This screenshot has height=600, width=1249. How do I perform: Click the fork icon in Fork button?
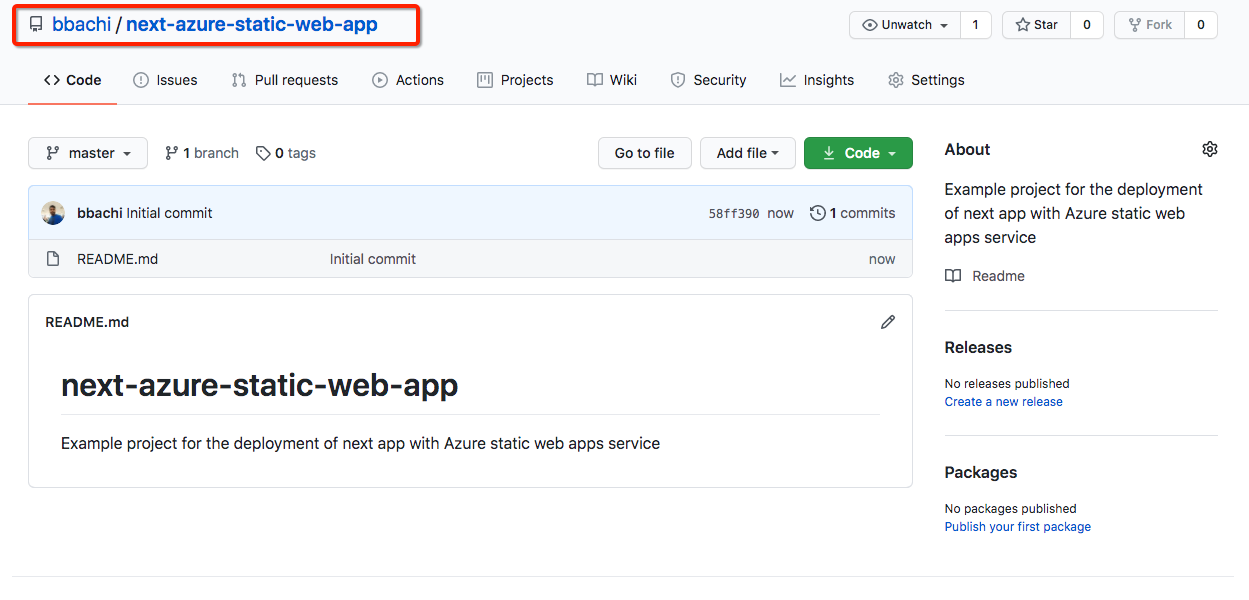1135,25
